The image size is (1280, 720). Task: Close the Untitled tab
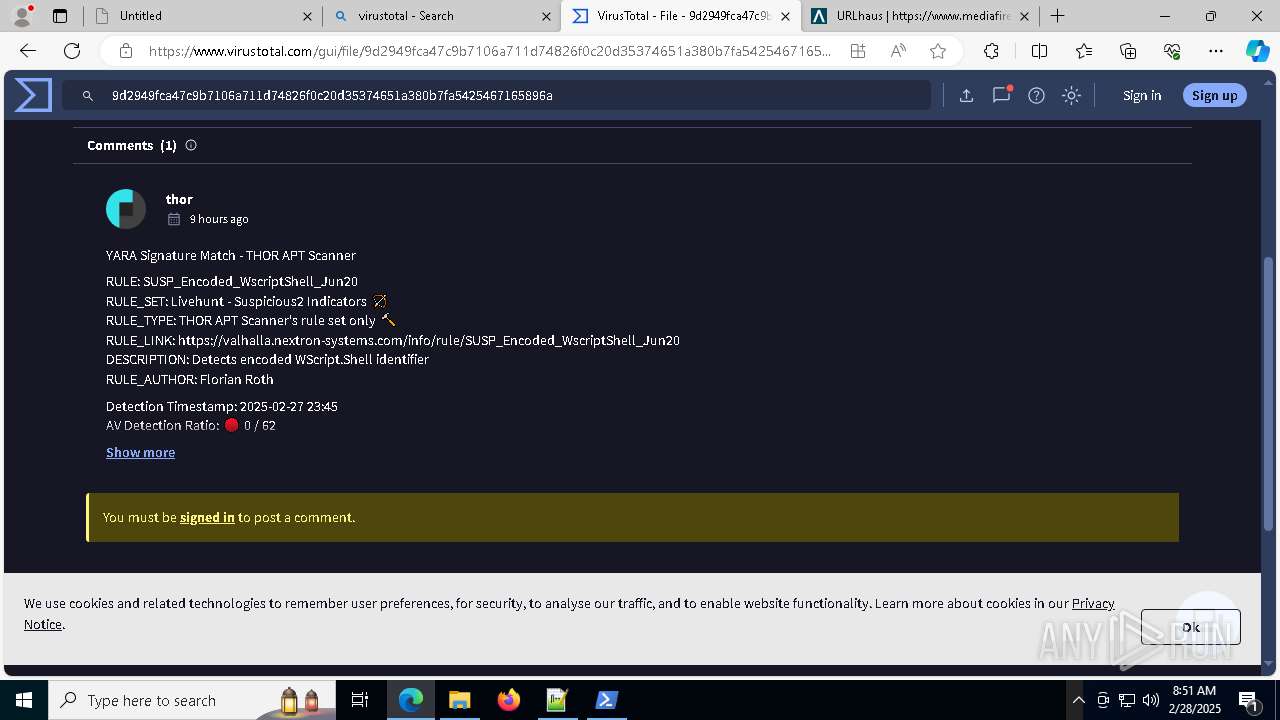coord(307,16)
